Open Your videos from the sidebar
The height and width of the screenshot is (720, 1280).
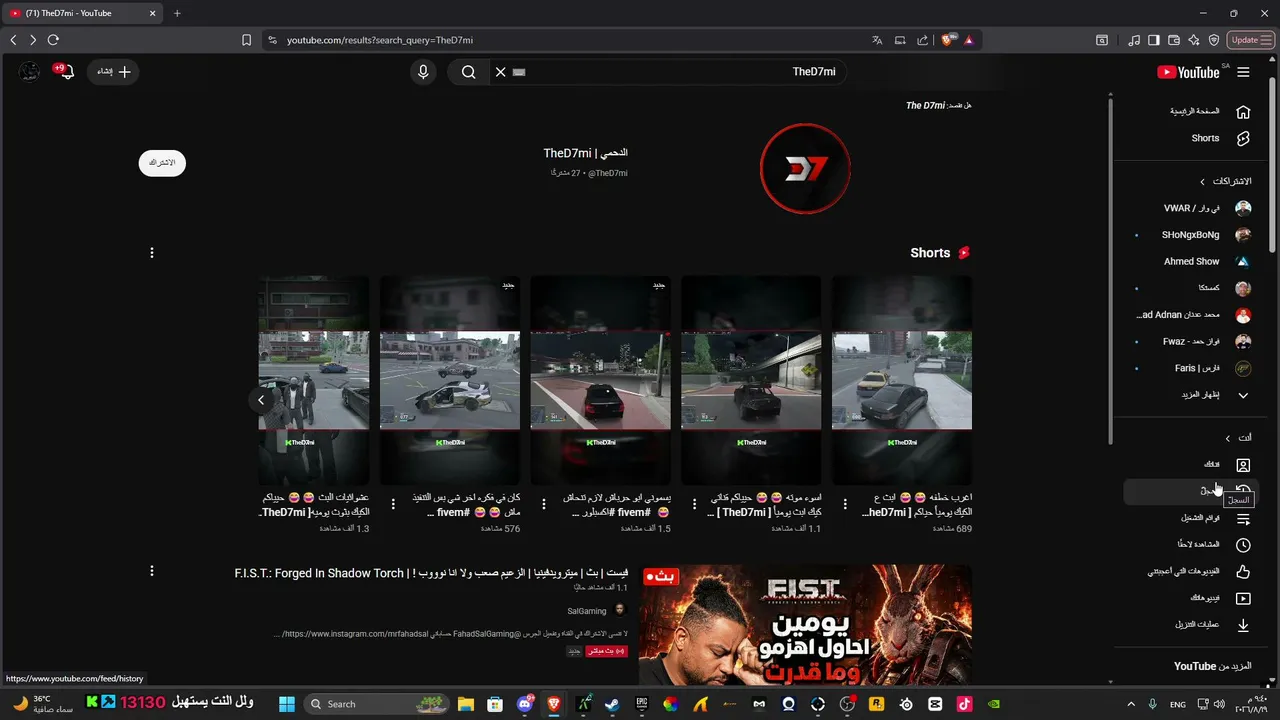point(1191,598)
